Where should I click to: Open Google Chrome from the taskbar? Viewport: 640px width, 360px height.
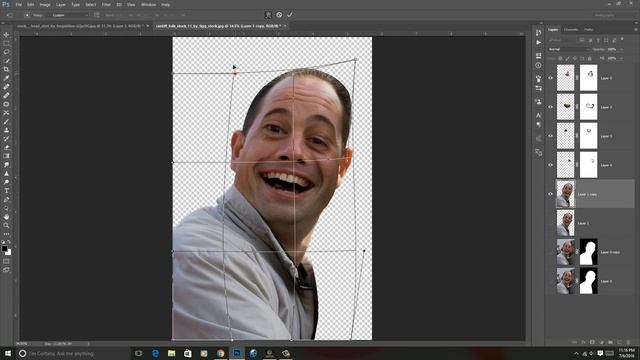coord(220,353)
